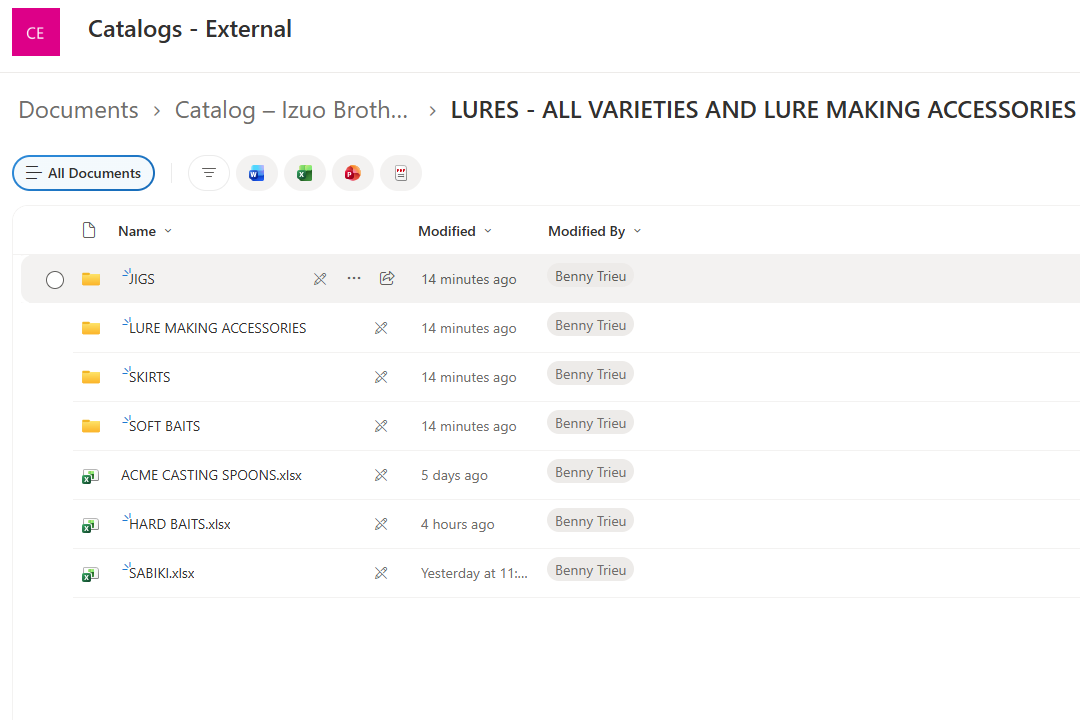
Task: Share the JIGS folder
Action: pos(387,278)
